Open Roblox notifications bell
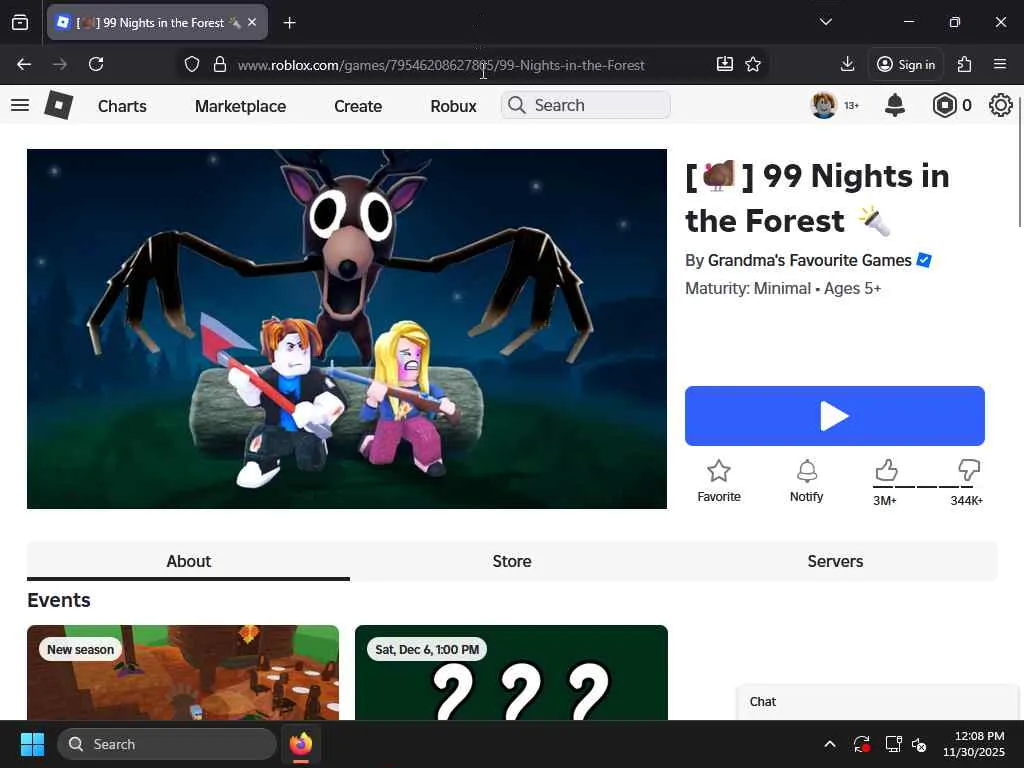The image size is (1024, 768). (x=894, y=105)
